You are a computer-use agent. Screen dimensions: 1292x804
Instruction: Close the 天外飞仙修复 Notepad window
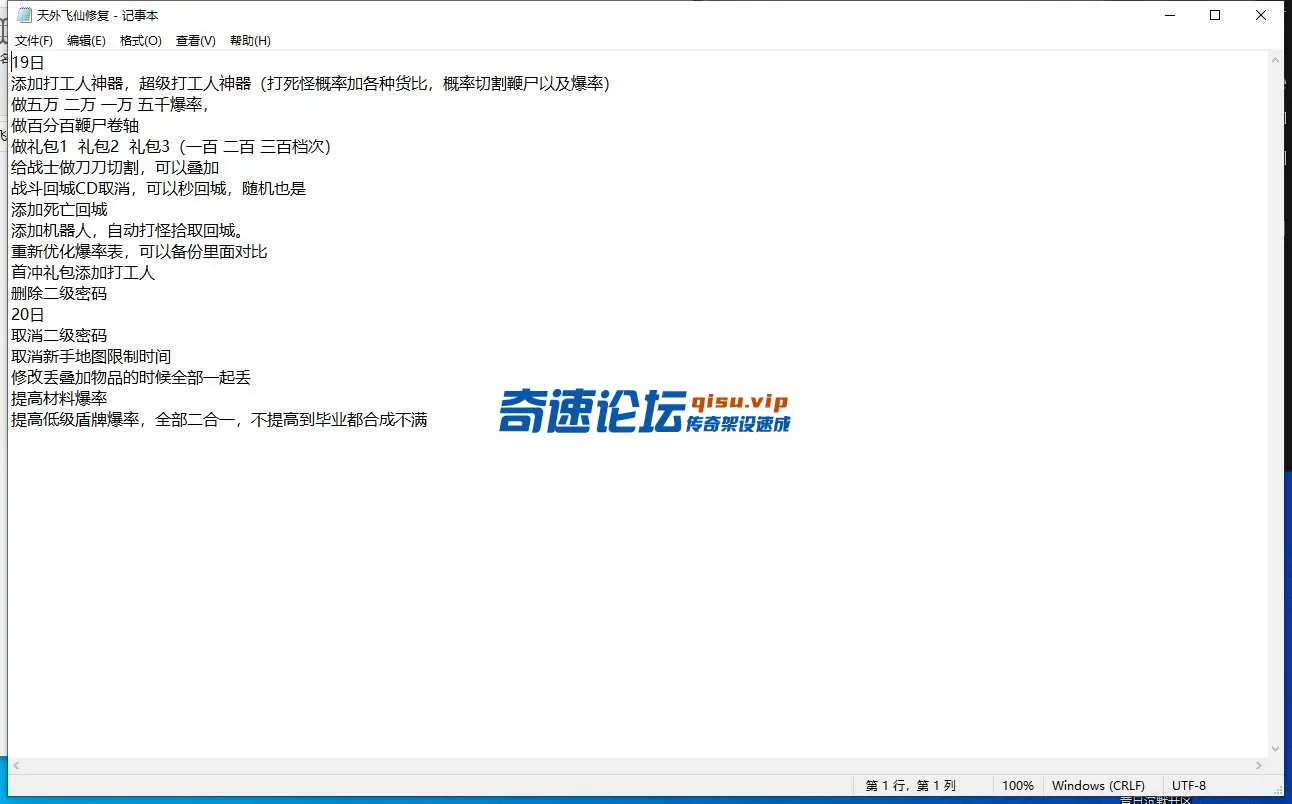tap(1261, 15)
